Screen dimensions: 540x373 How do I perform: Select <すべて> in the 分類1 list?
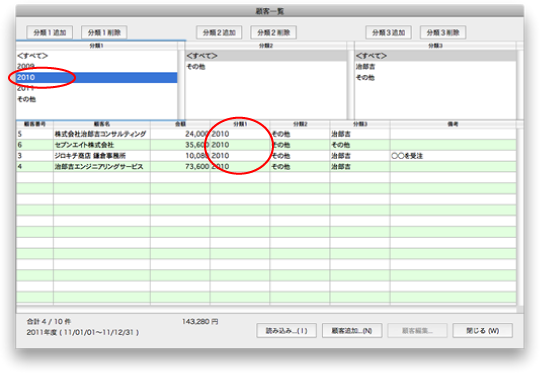(96, 56)
